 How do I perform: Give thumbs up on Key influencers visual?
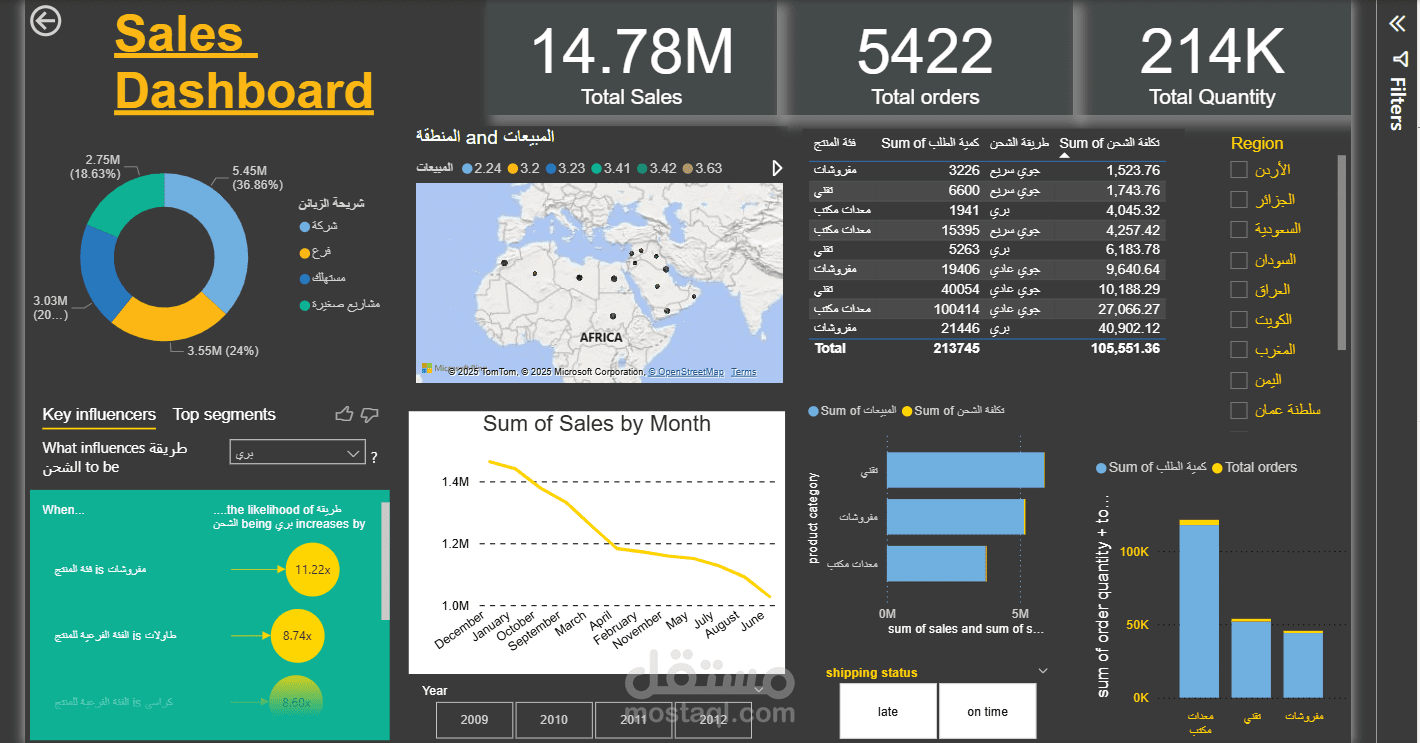pyautogui.click(x=344, y=413)
